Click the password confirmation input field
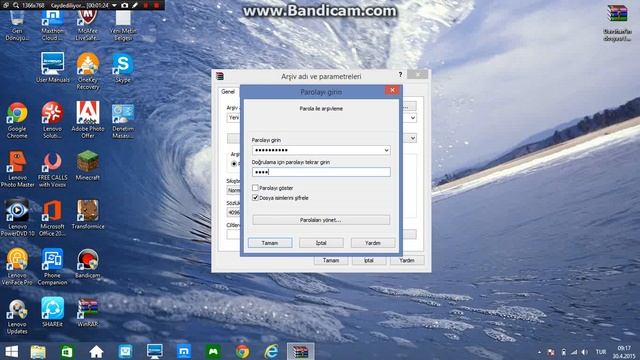 321,172
